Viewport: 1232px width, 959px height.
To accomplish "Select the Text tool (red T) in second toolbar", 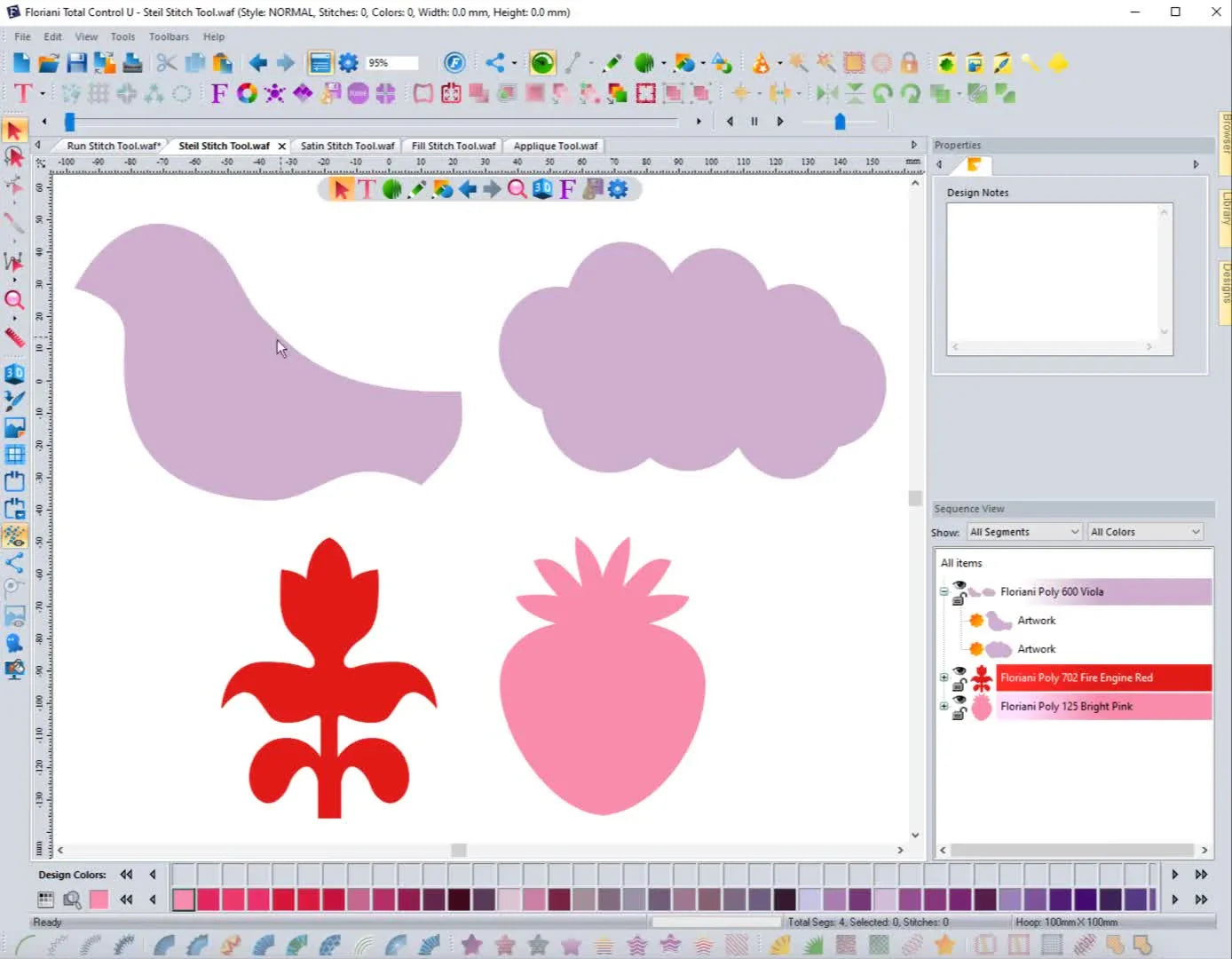I will (23, 93).
